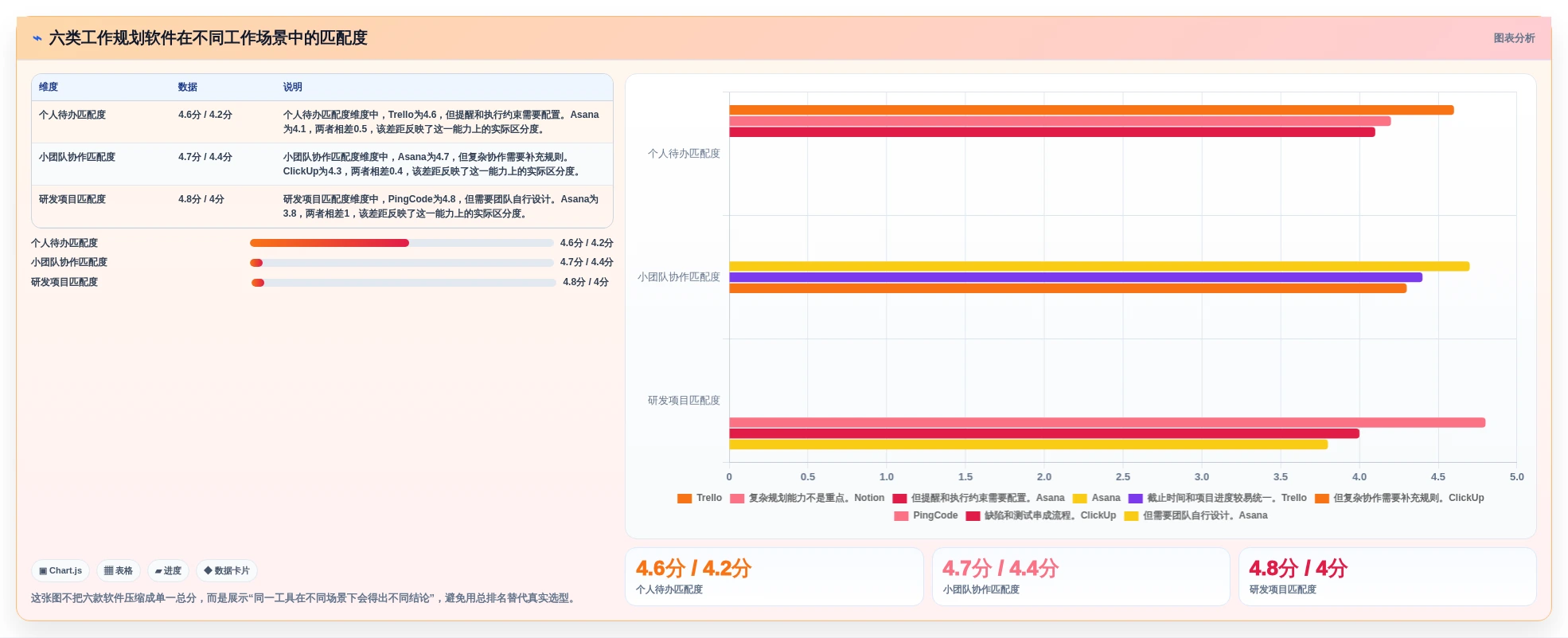Click the footer note starting 这张图不把六款软件压缩成单一总分
1568x638 pixels.
click(304, 598)
